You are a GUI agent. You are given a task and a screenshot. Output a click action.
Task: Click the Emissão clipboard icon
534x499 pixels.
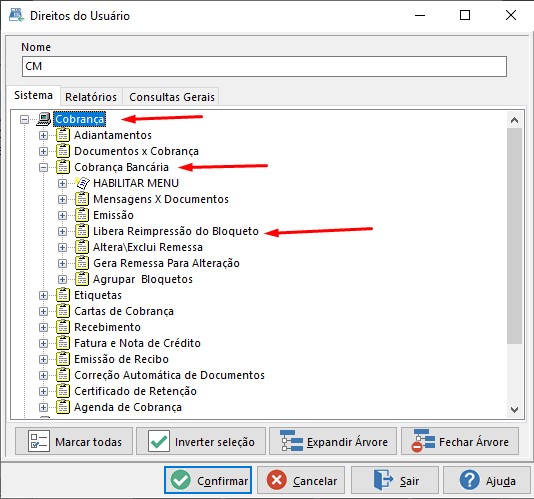click(x=82, y=215)
